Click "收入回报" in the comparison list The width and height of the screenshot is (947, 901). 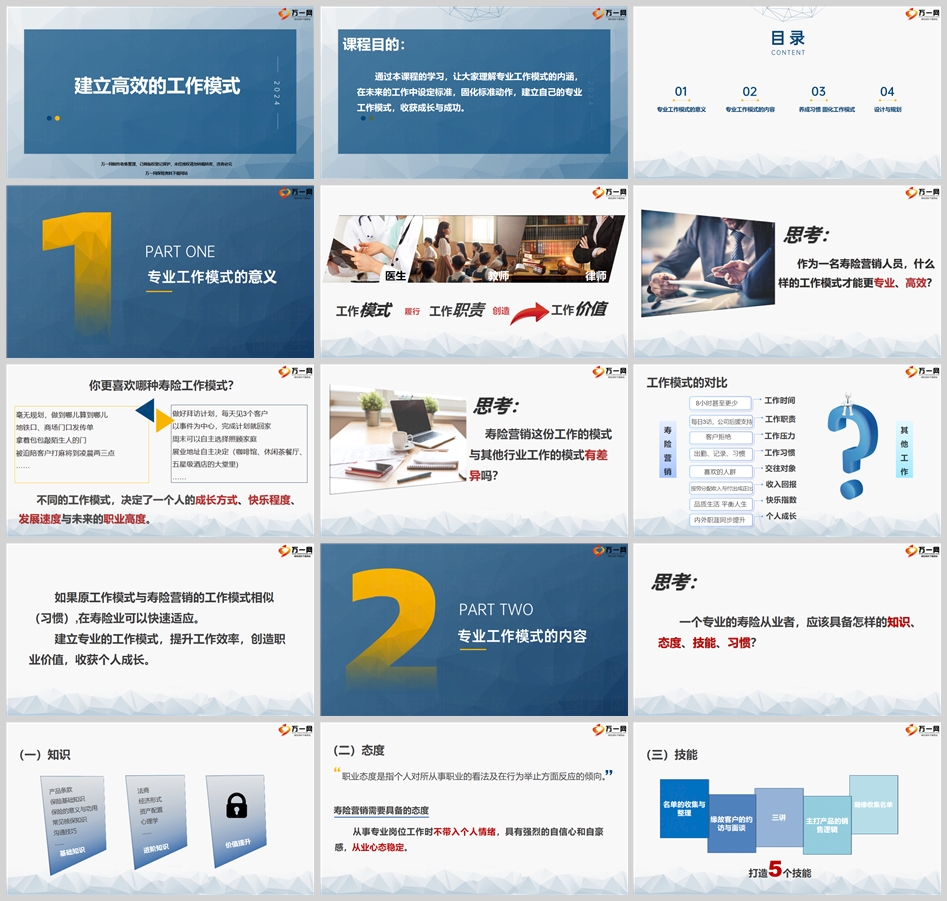781,484
